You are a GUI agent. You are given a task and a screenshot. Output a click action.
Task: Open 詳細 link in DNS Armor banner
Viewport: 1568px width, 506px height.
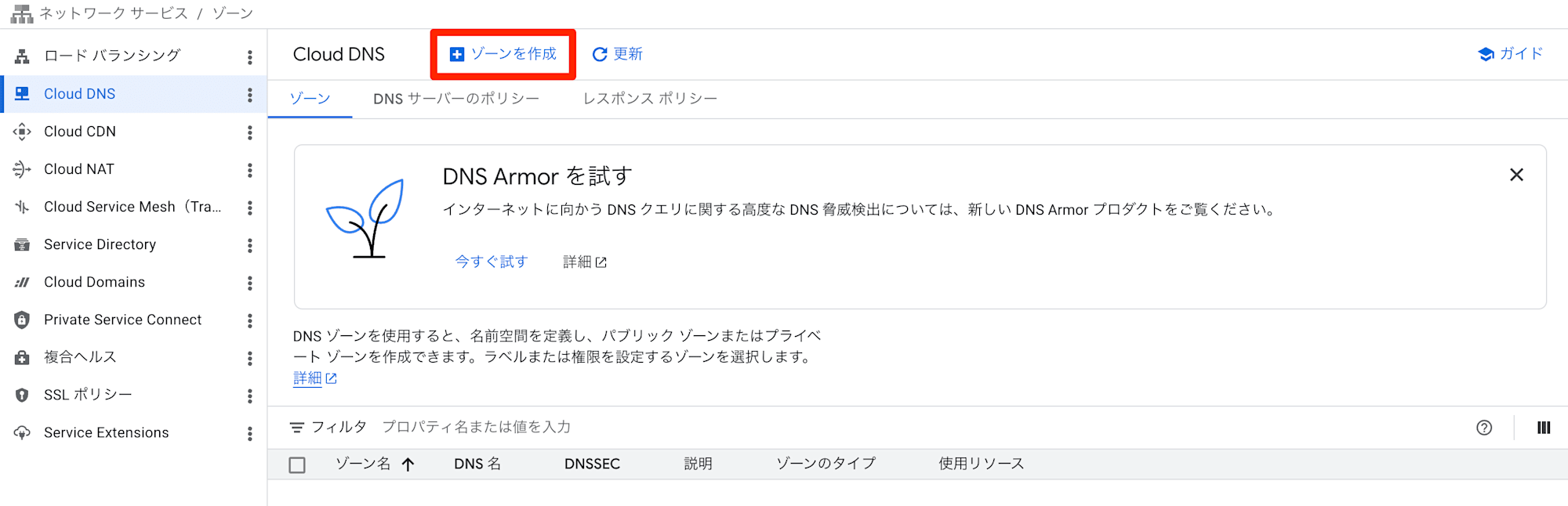point(585,262)
